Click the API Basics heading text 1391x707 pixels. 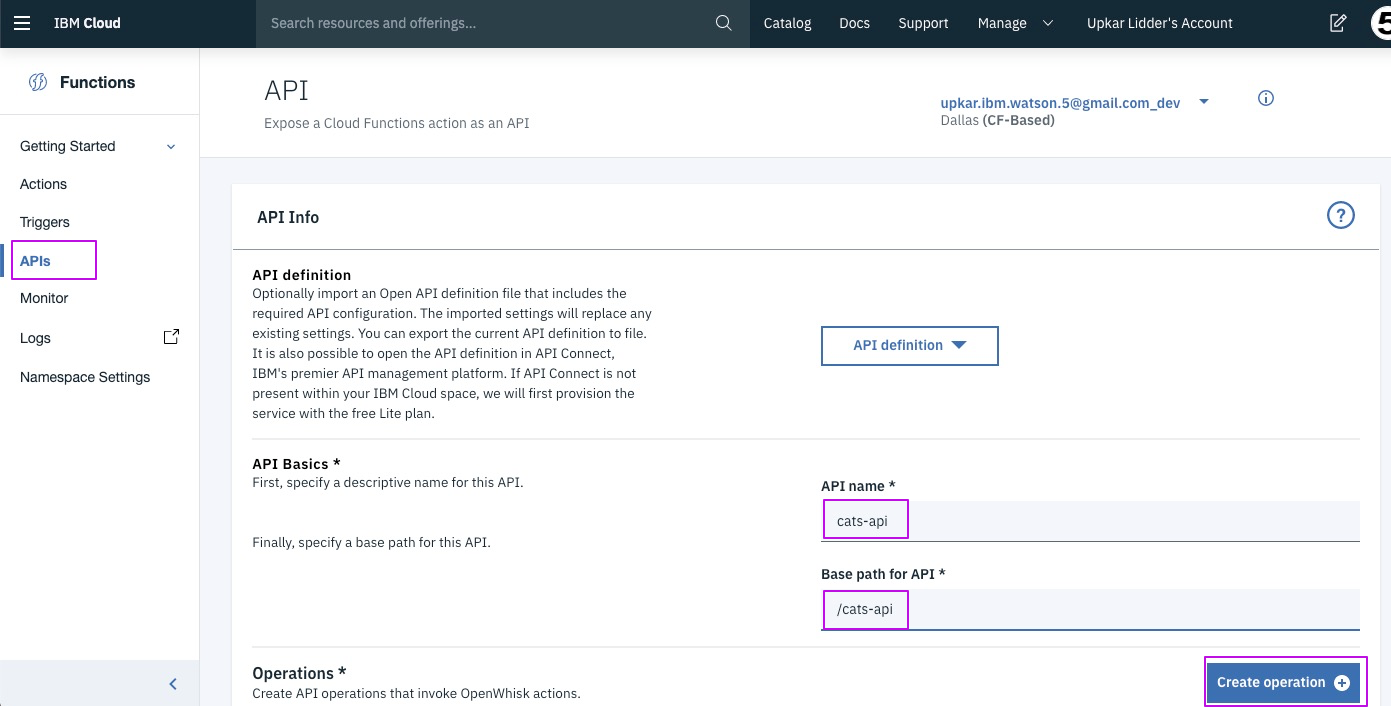tap(296, 464)
